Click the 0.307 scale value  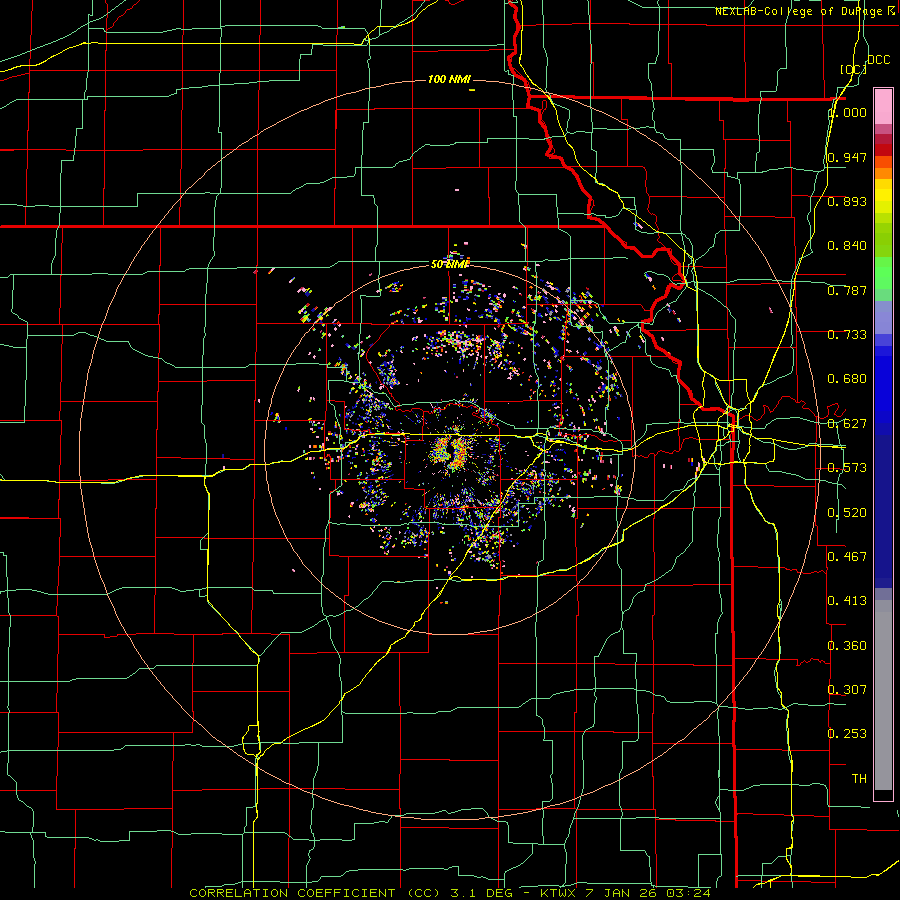(847, 690)
